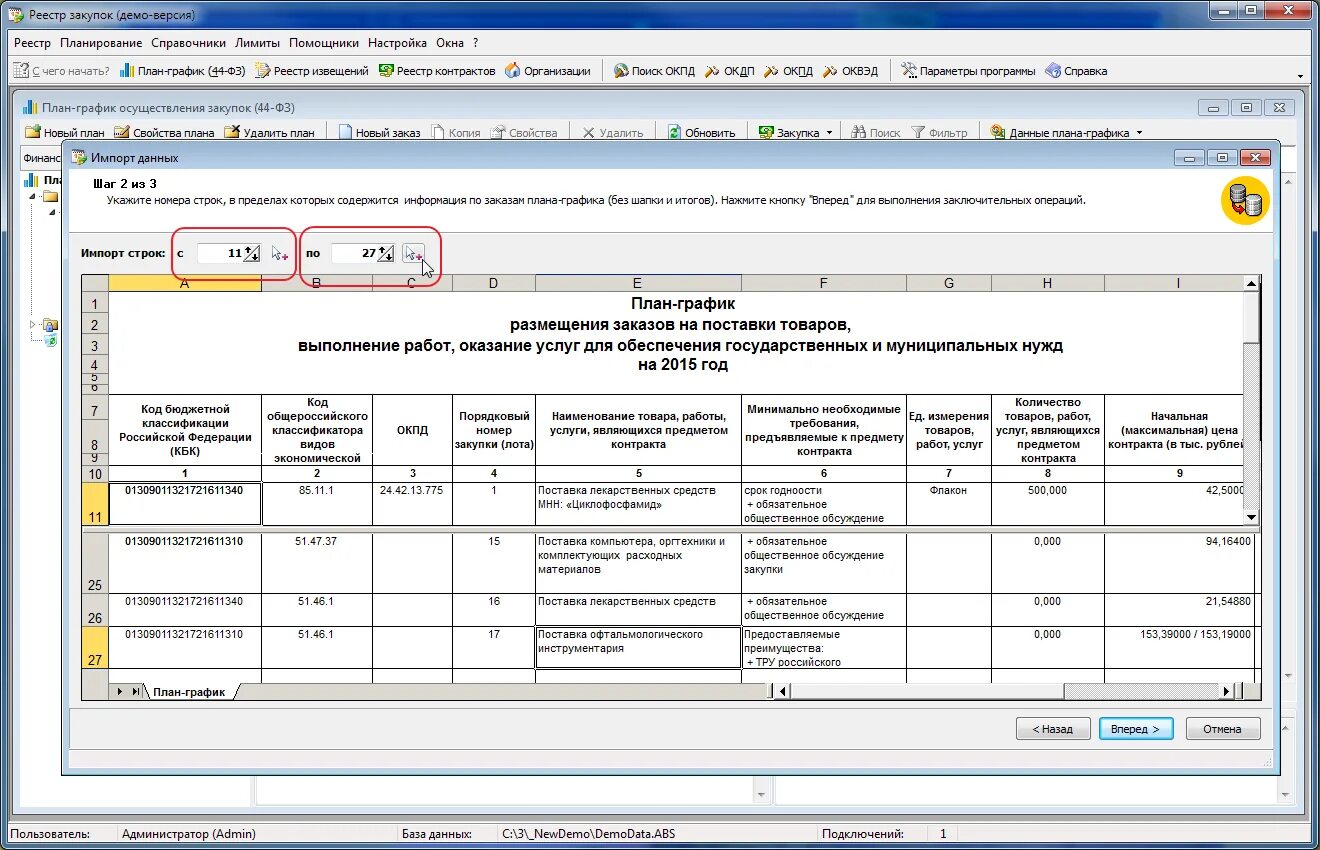This screenshot has height=850, width=1320.
Task: Click cell 'Поставка компьютера, оргтехники'
Action: click(638, 563)
